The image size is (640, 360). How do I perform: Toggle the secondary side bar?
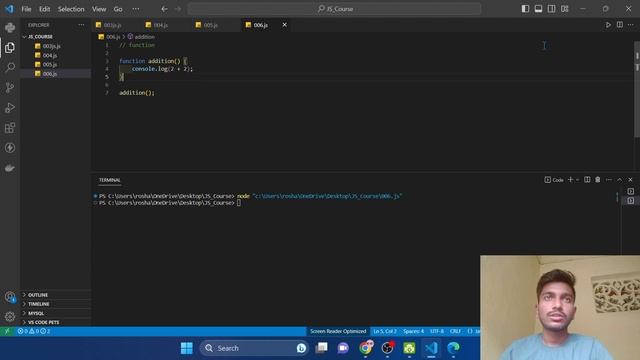(551, 9)
